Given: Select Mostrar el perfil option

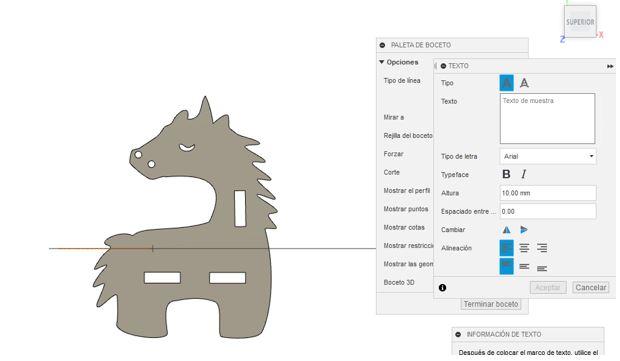Looking at the screenshot, I should (x=406, y=191).
